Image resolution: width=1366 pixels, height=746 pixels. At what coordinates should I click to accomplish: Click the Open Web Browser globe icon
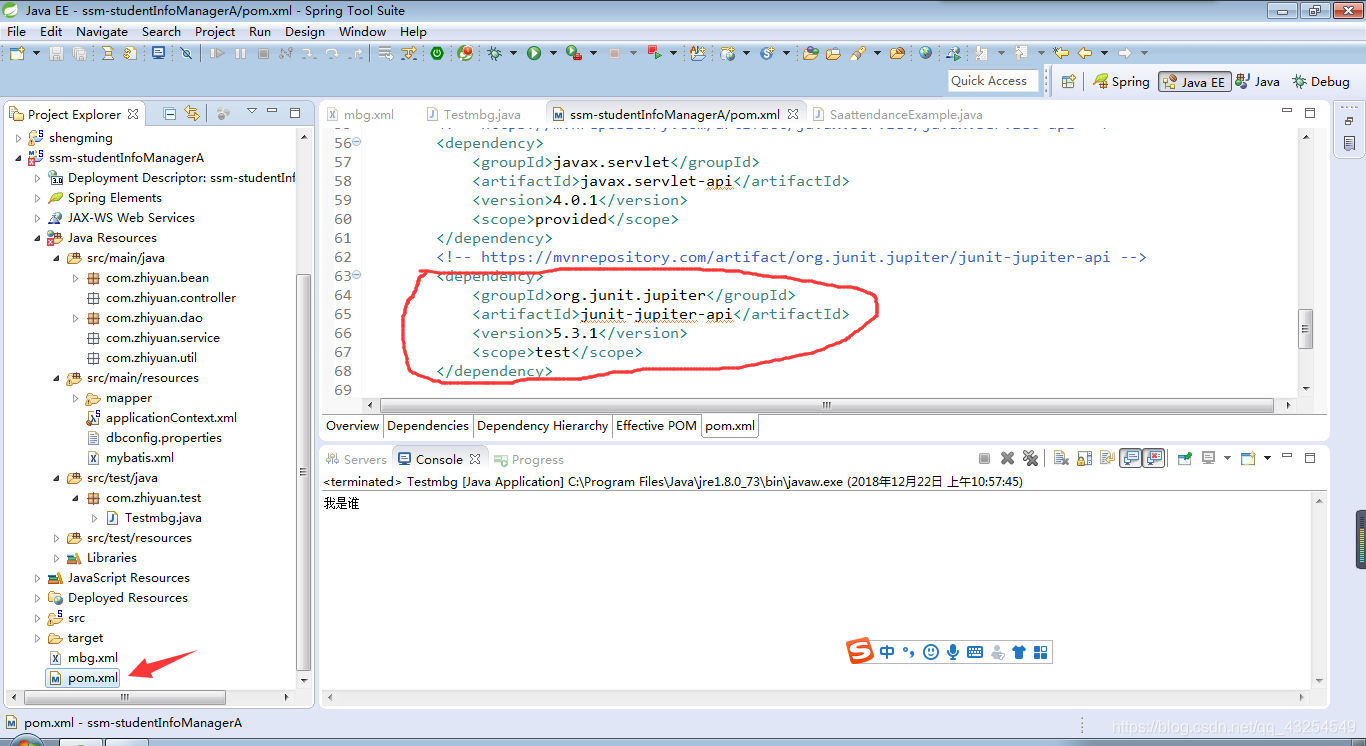925,53
